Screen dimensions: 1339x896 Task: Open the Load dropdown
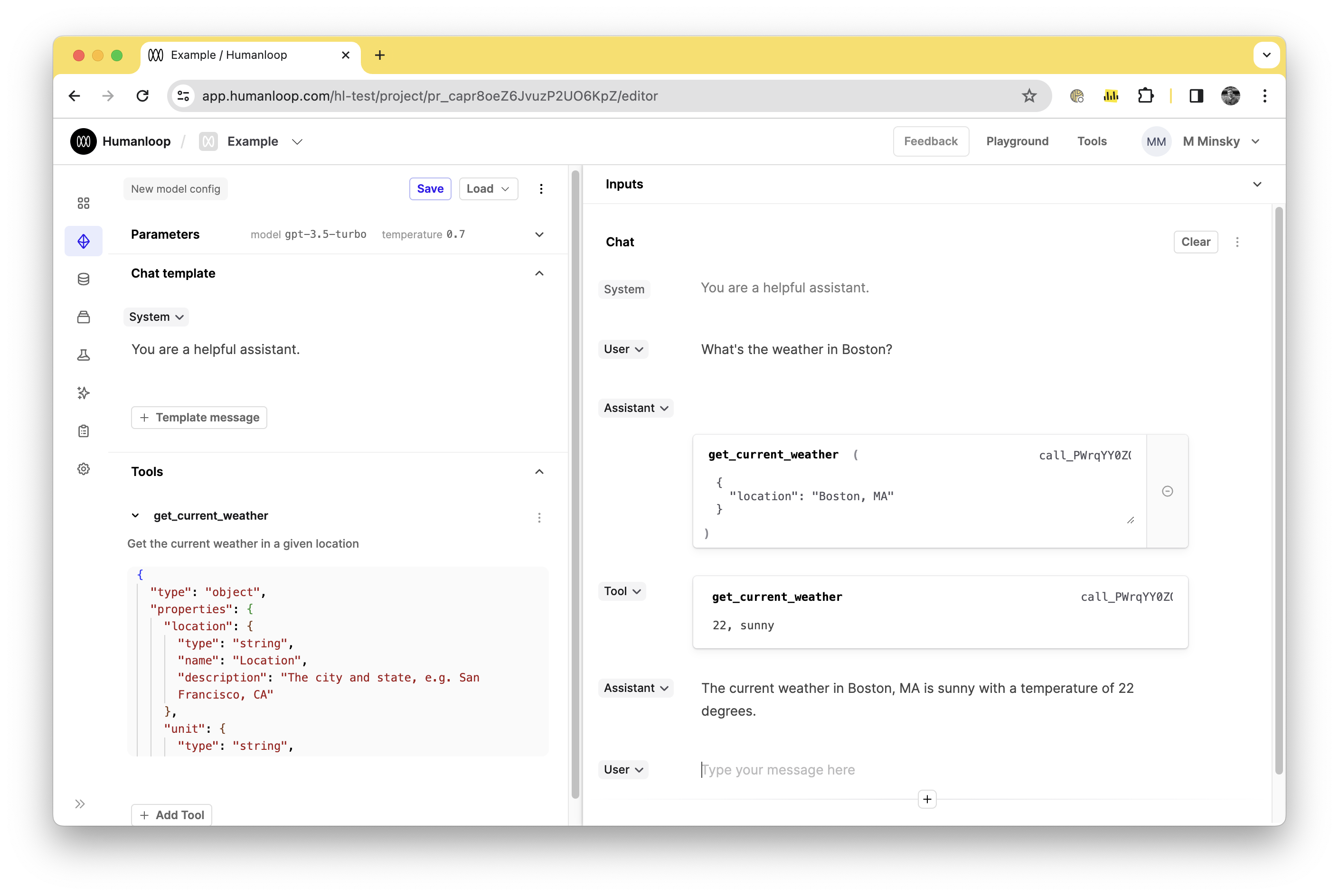[x=488, y=188]
